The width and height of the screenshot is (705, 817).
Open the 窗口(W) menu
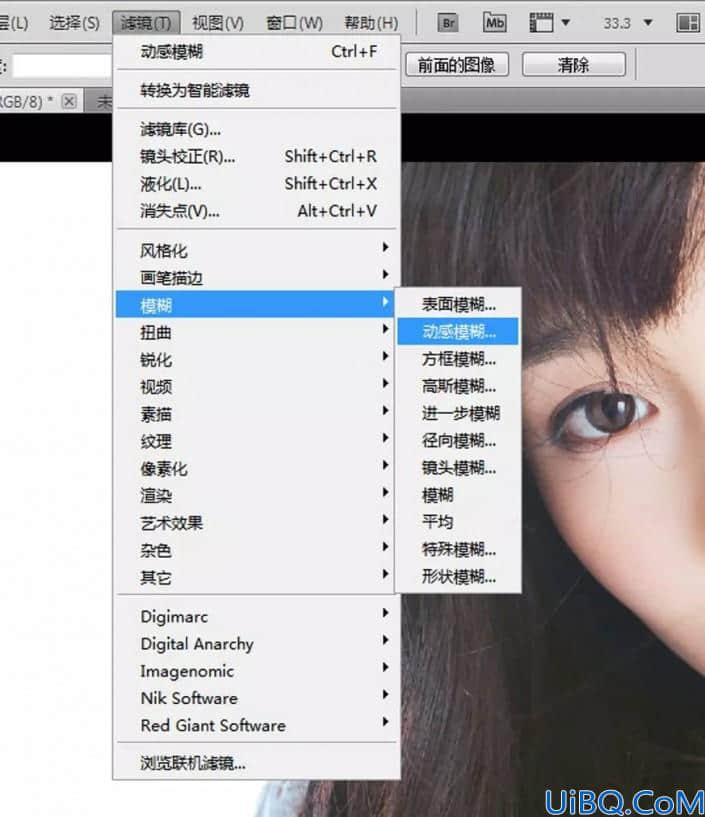294,23
